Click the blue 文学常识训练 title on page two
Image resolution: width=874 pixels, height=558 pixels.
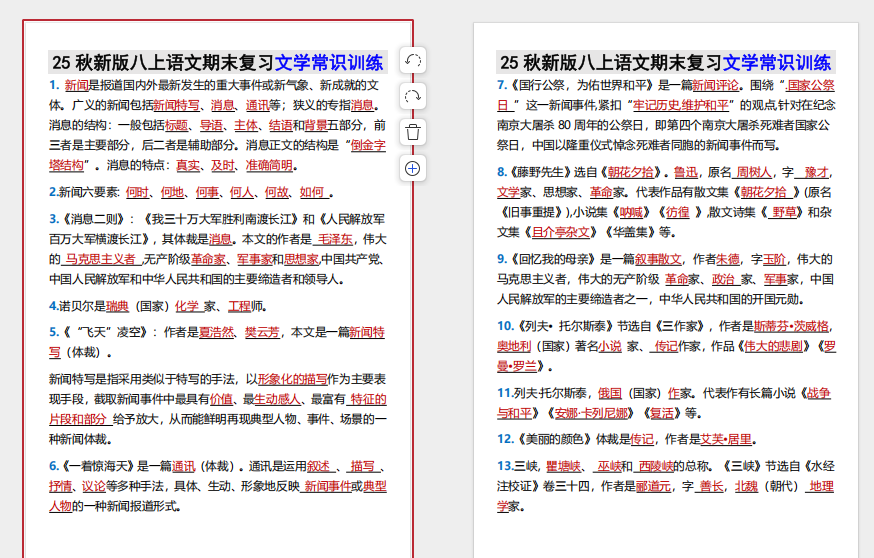tap(777, 62)
